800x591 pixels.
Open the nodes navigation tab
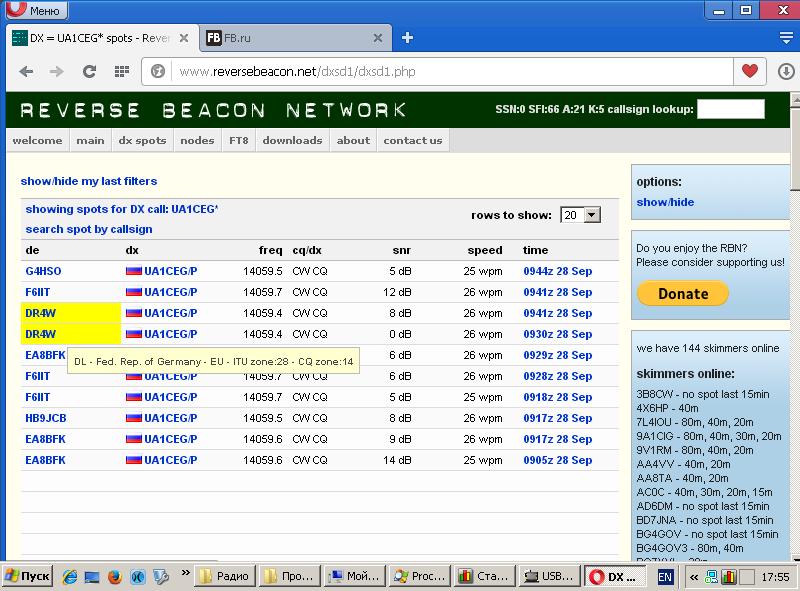197,140
